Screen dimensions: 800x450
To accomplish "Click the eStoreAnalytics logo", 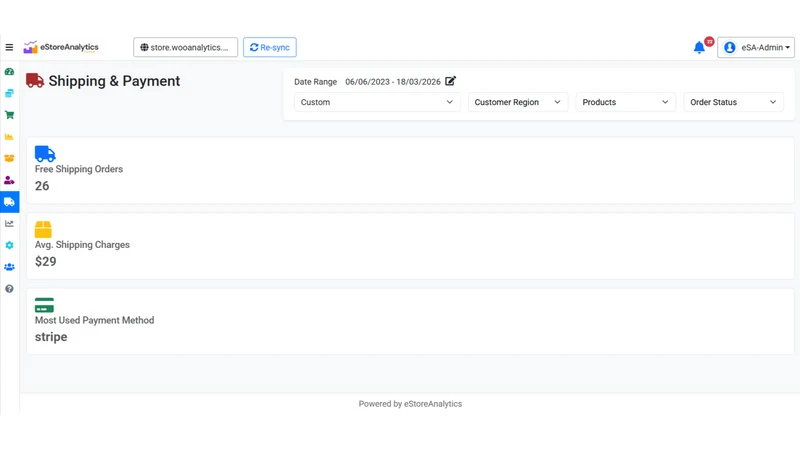I will [x=61, y=47].
